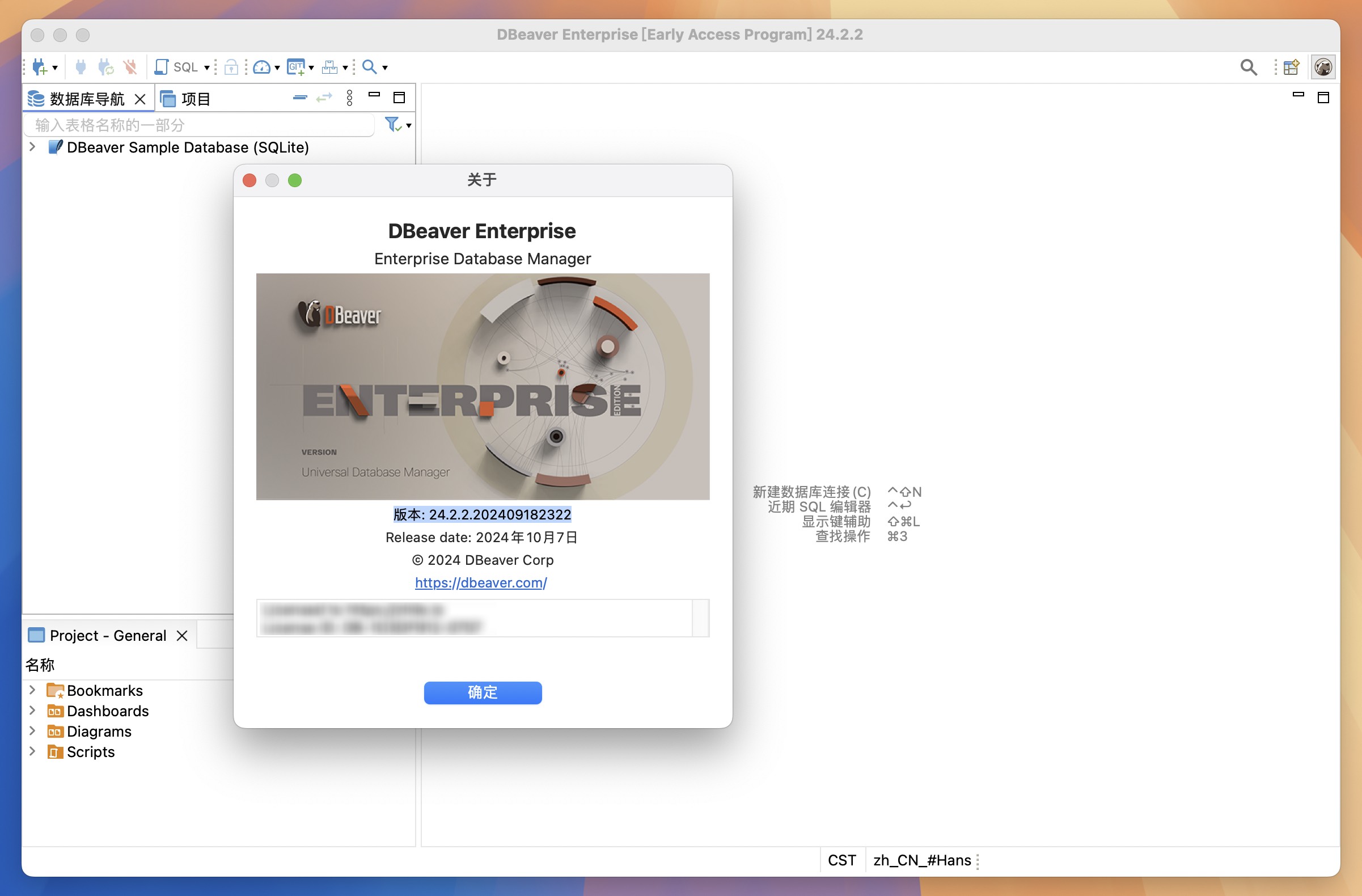
Task: Maximize the editor area panel
Action: click(x=1323, y=98)
